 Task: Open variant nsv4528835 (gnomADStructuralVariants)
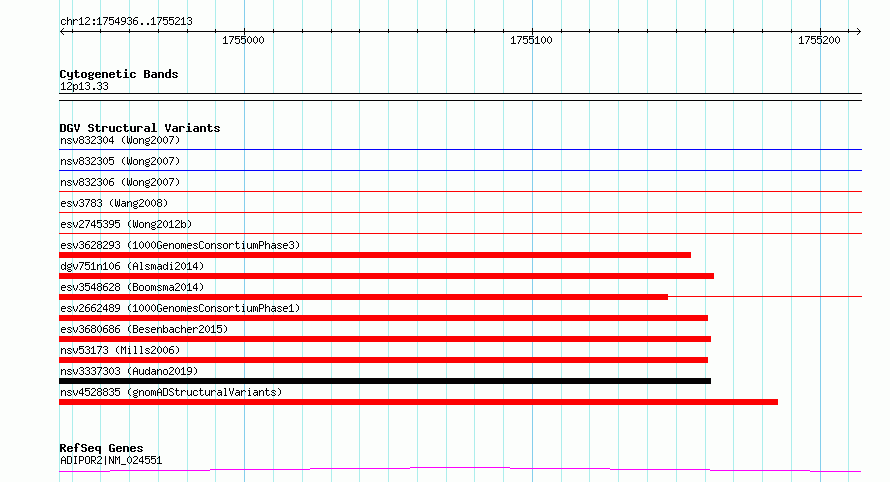[x=171, y=392]
